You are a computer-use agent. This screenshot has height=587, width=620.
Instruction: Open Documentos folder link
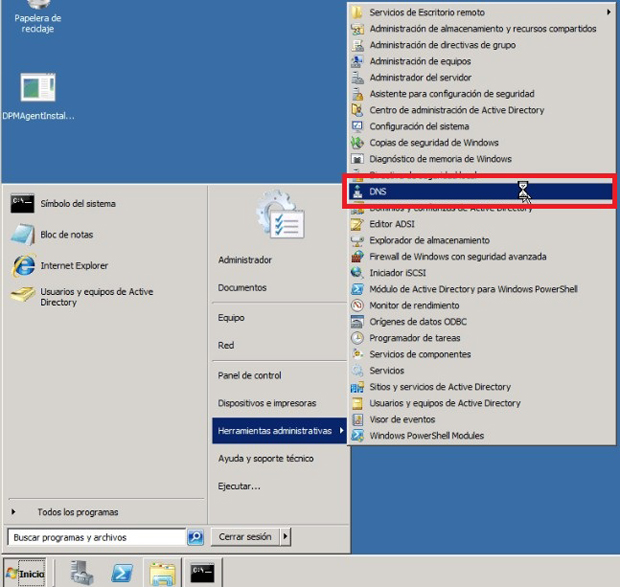[242, 288]
